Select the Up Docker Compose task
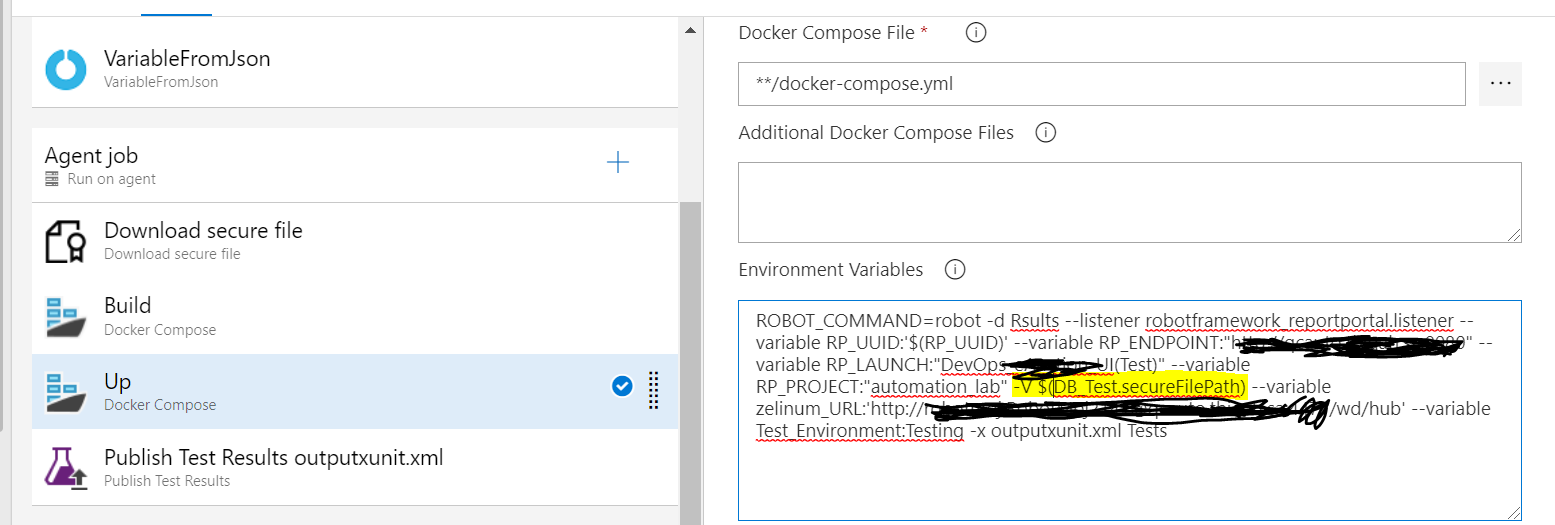The image size is (1555, 525). click(x=355, y=392)
